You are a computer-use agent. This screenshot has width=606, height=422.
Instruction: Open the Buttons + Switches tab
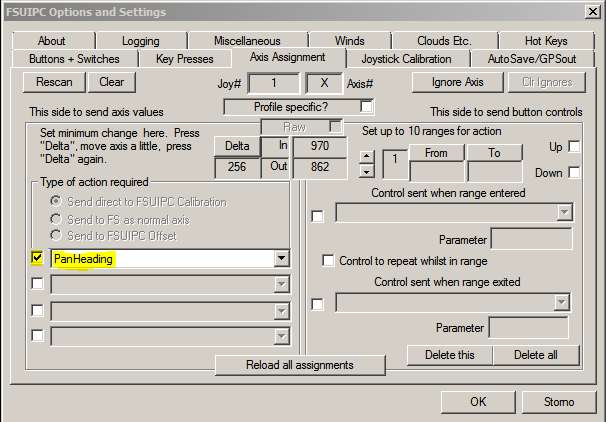81,59
